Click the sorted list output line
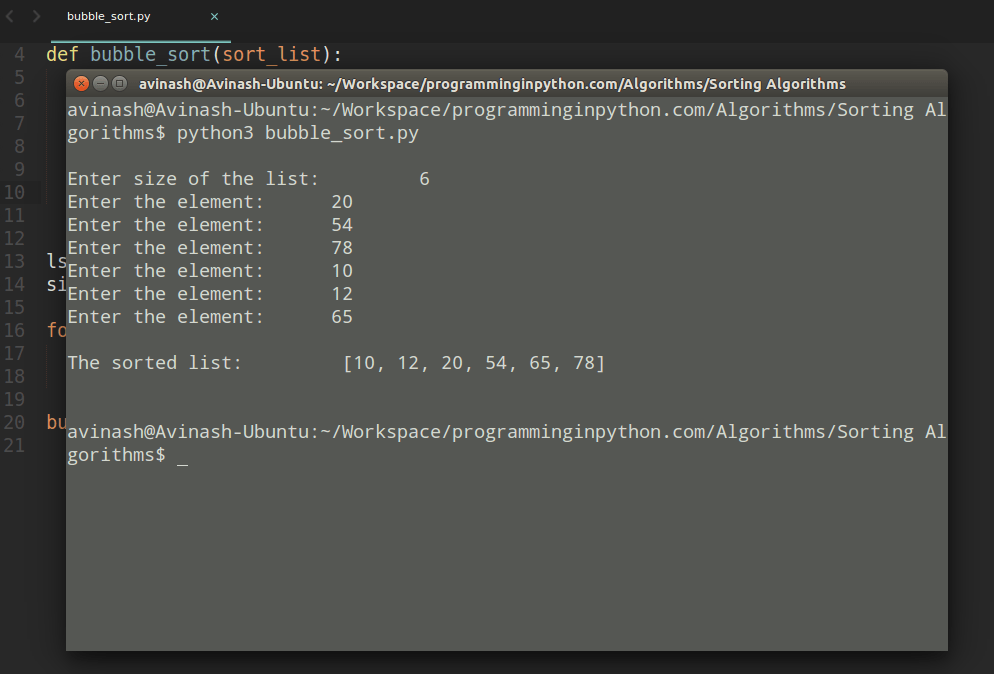Screen dimensions: 994x674 click(x=335, y=362)
